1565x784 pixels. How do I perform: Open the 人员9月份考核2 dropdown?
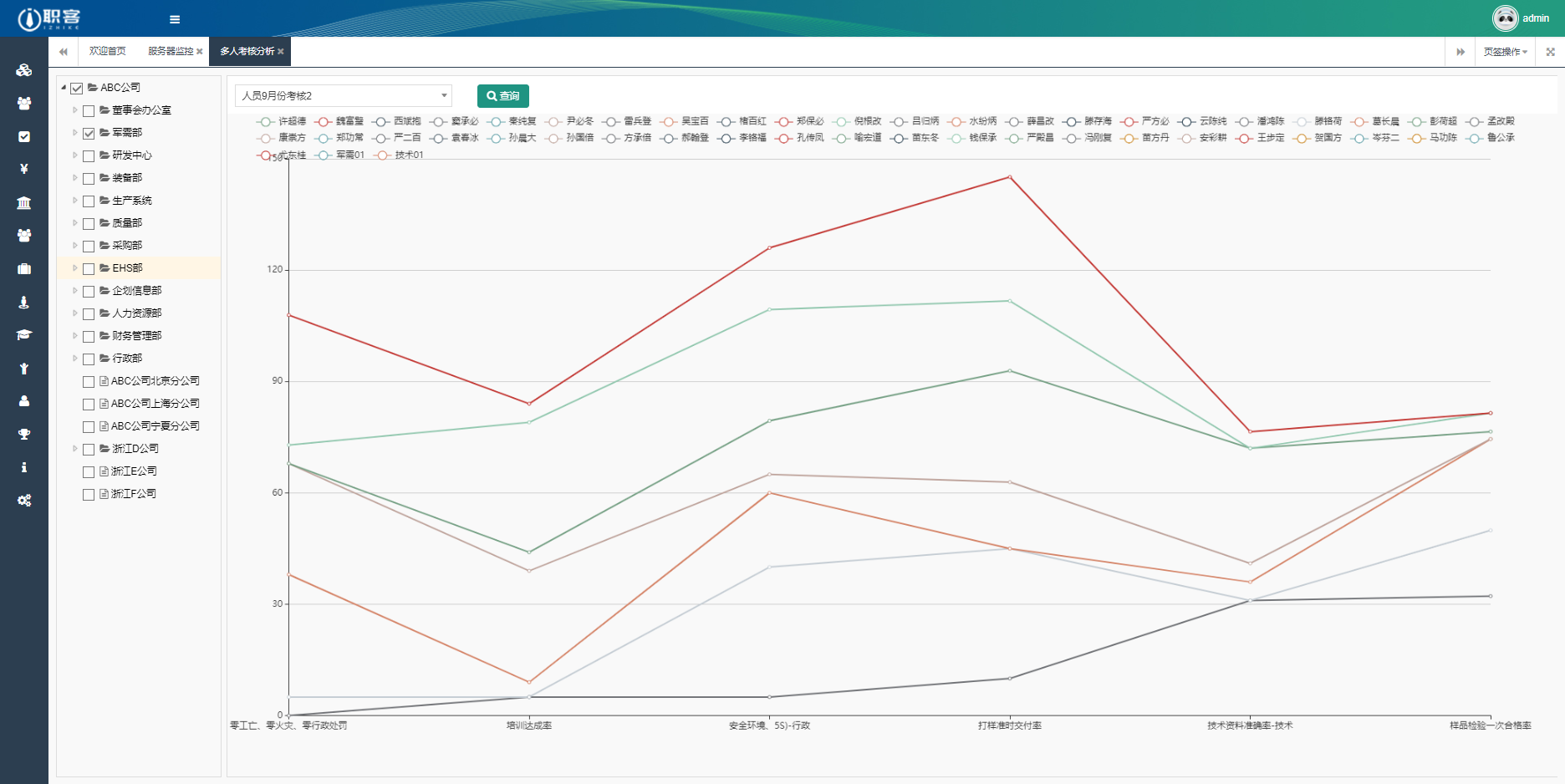pyautogui.click(x=343, y=96)
